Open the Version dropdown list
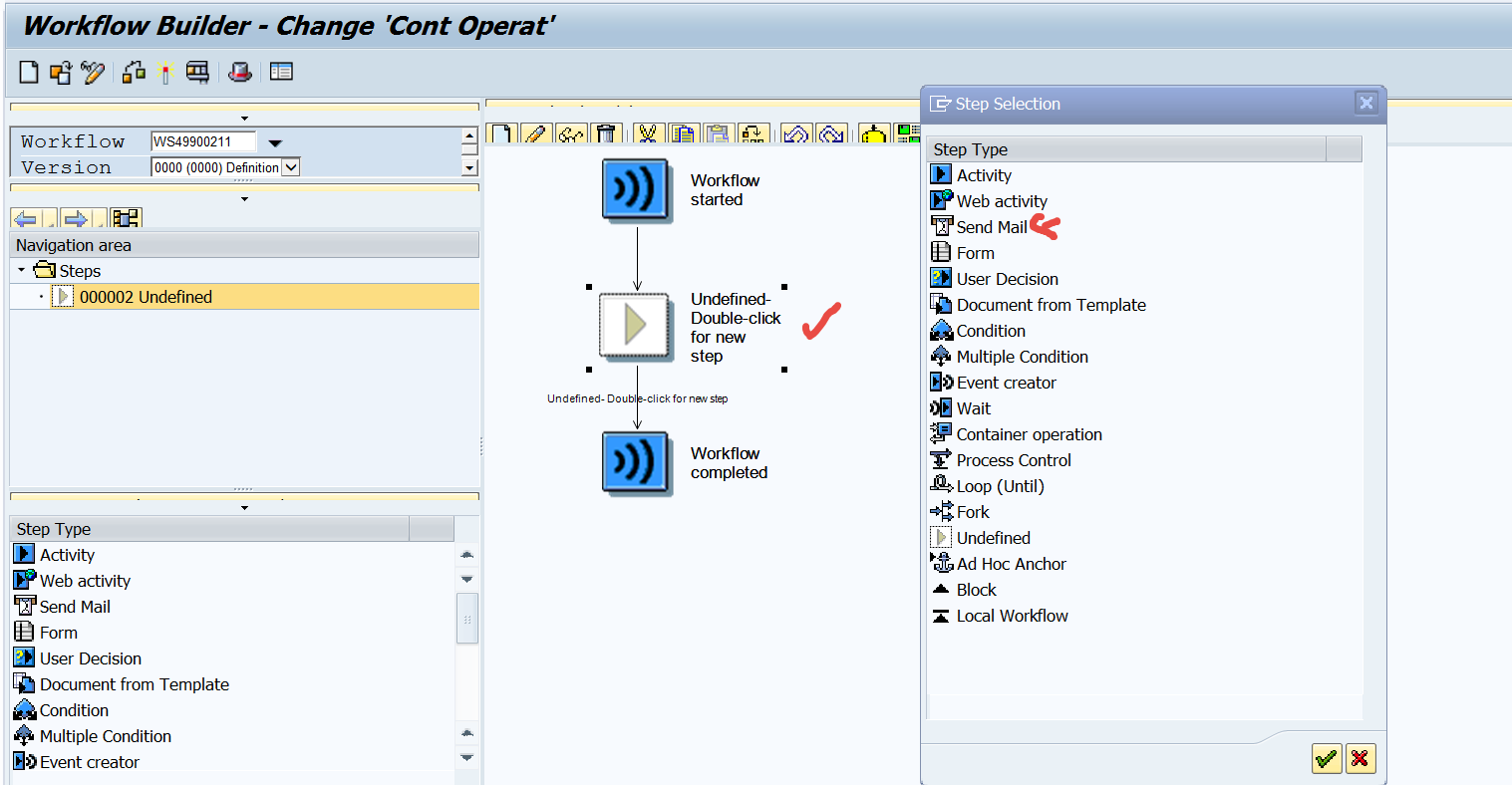Viewport: 1512px width, 785px height. [291, 167]
